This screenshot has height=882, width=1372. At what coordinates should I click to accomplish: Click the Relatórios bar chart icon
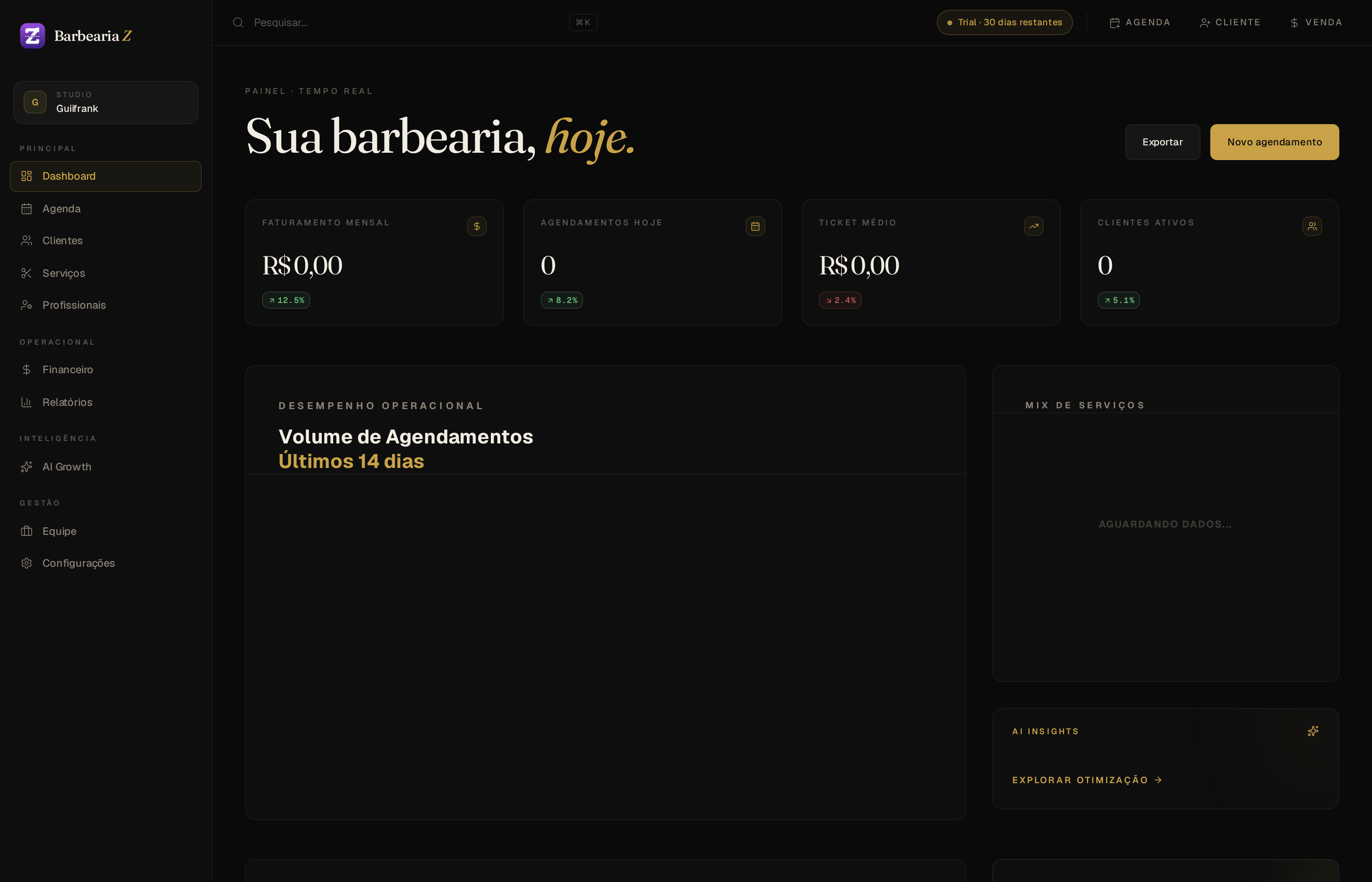coord(27,402)
